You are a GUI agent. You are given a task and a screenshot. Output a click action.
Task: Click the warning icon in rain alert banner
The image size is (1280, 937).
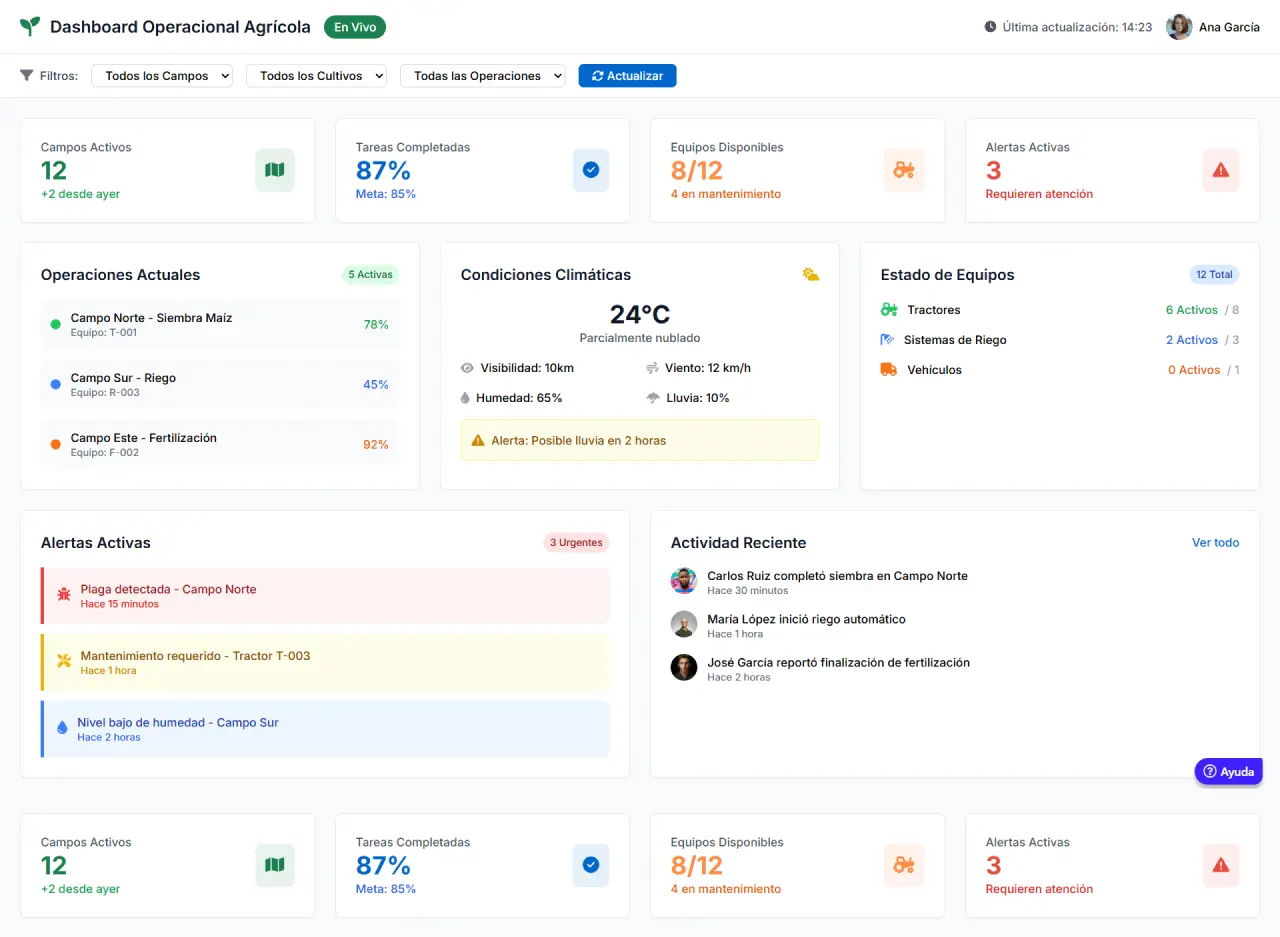478,440
